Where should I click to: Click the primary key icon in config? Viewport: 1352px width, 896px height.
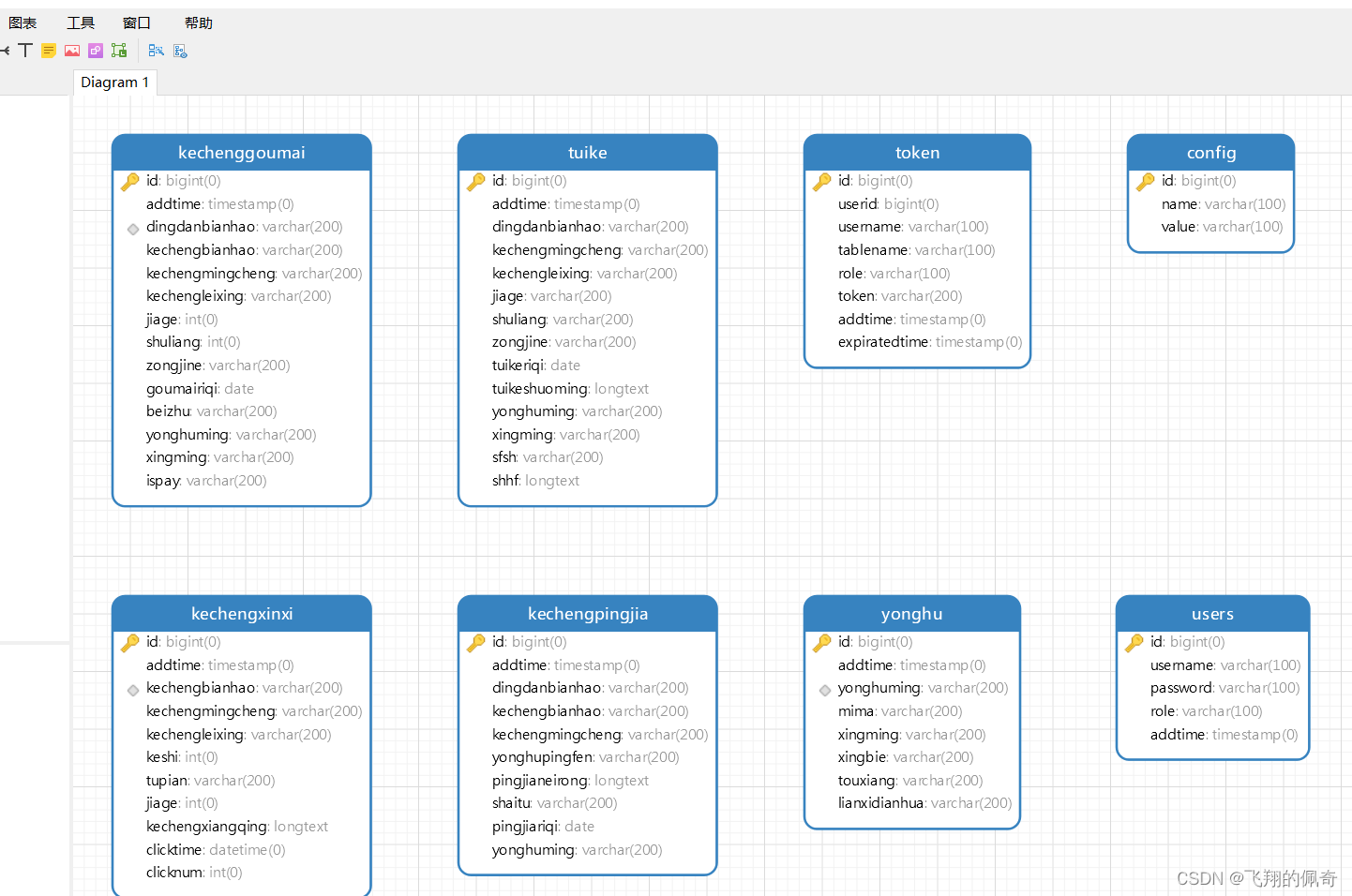[1146, 181]
